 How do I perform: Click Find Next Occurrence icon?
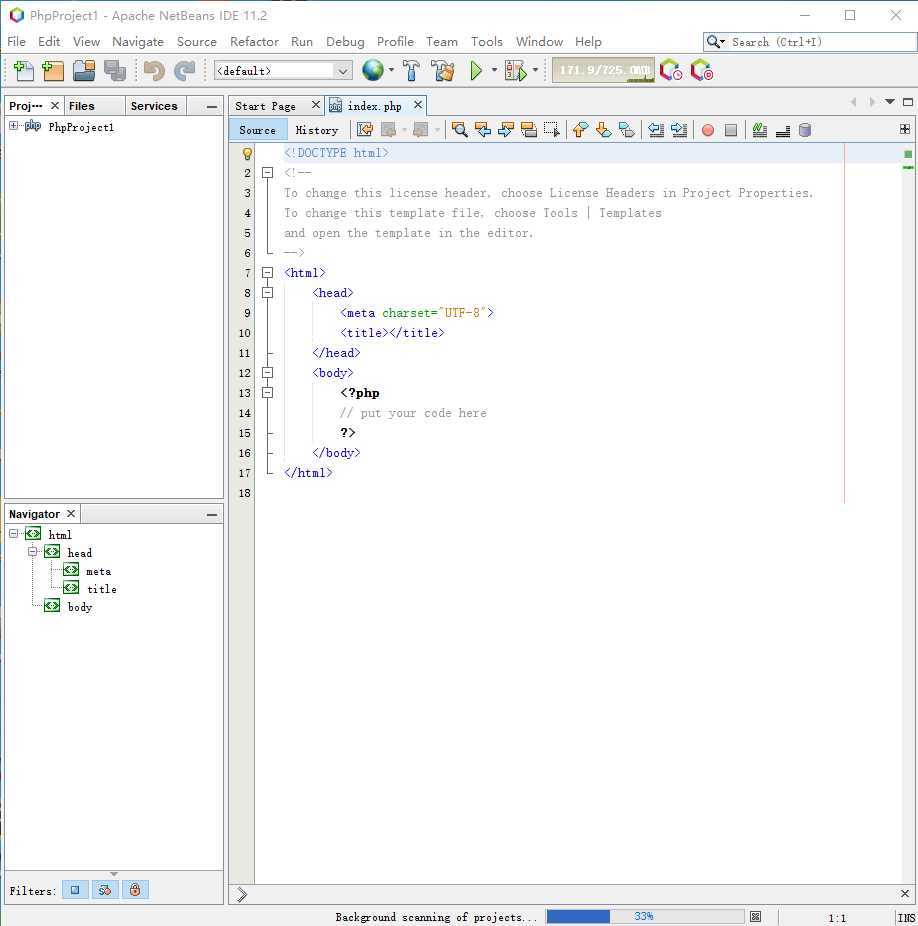pyautogui.click(x=506, y=130)
